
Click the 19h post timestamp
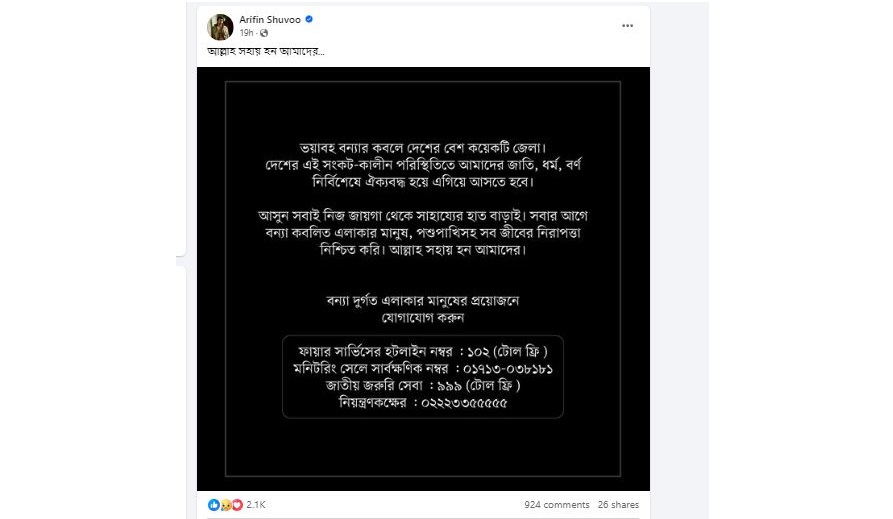point(246,33)
